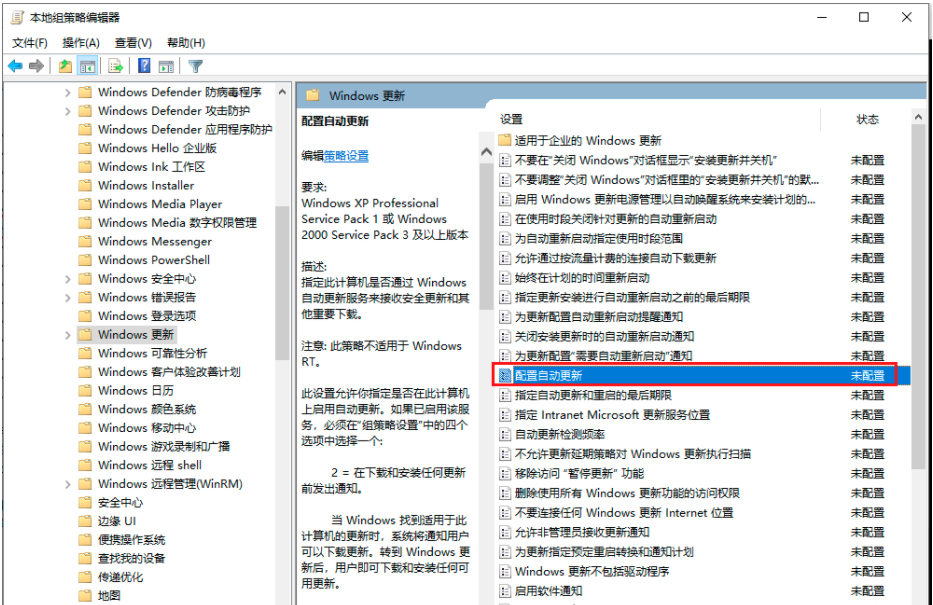Select the 配置自动更新 policy entry
This screenshot has width=933, height=605.
pos(548,375)
